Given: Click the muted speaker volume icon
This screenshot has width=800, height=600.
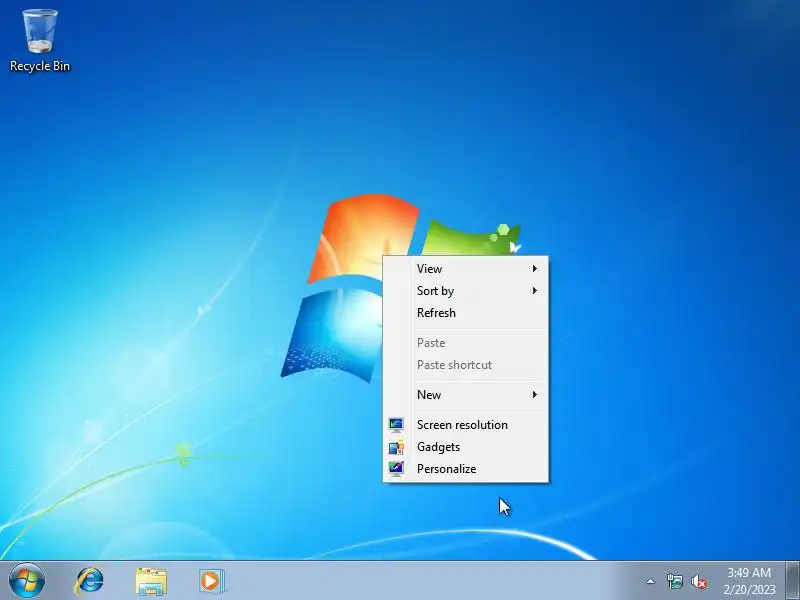Looking at the screenshot, I should (x=698, y=581).
